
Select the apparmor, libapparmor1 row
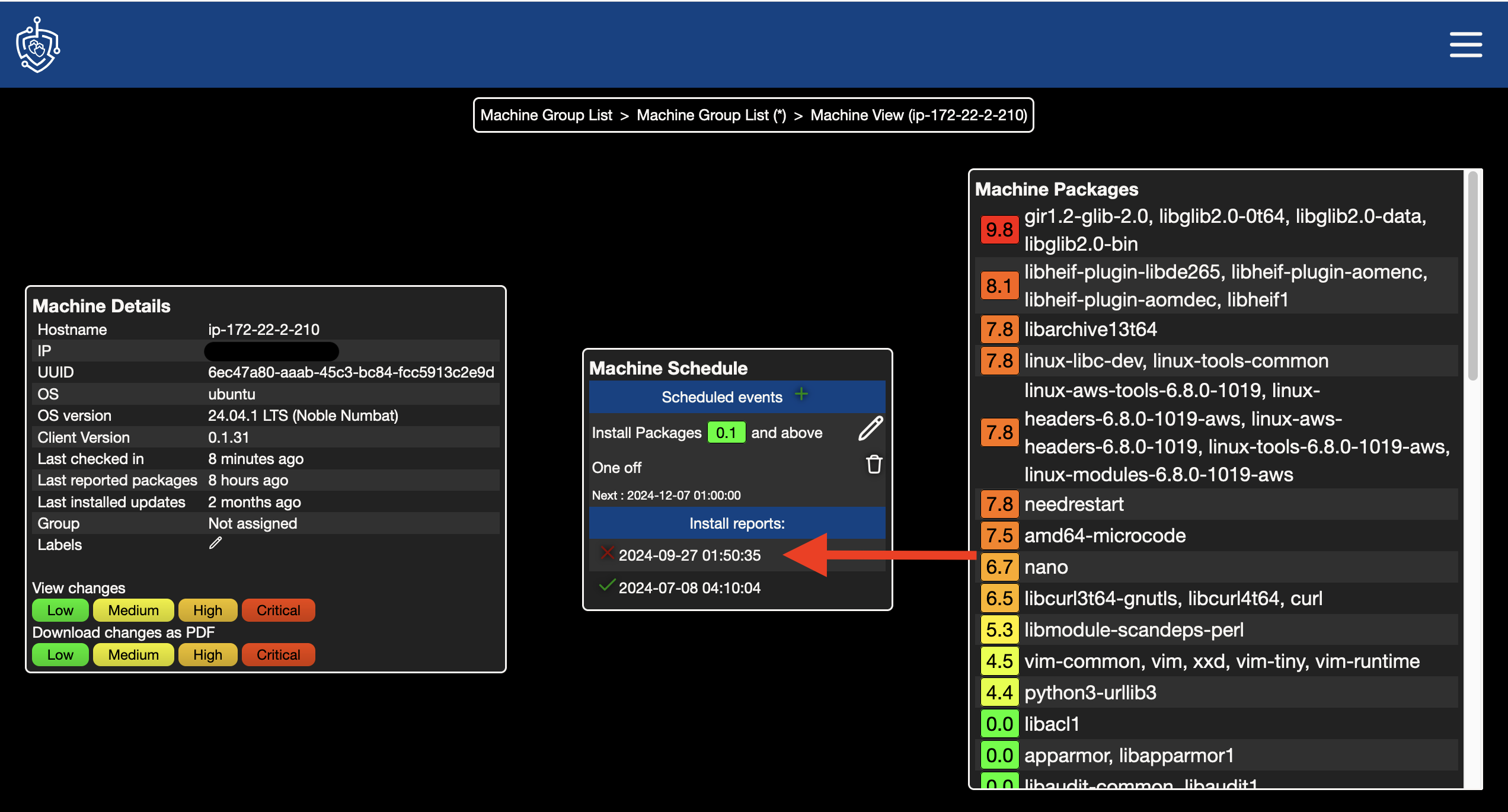(1216, 755)
